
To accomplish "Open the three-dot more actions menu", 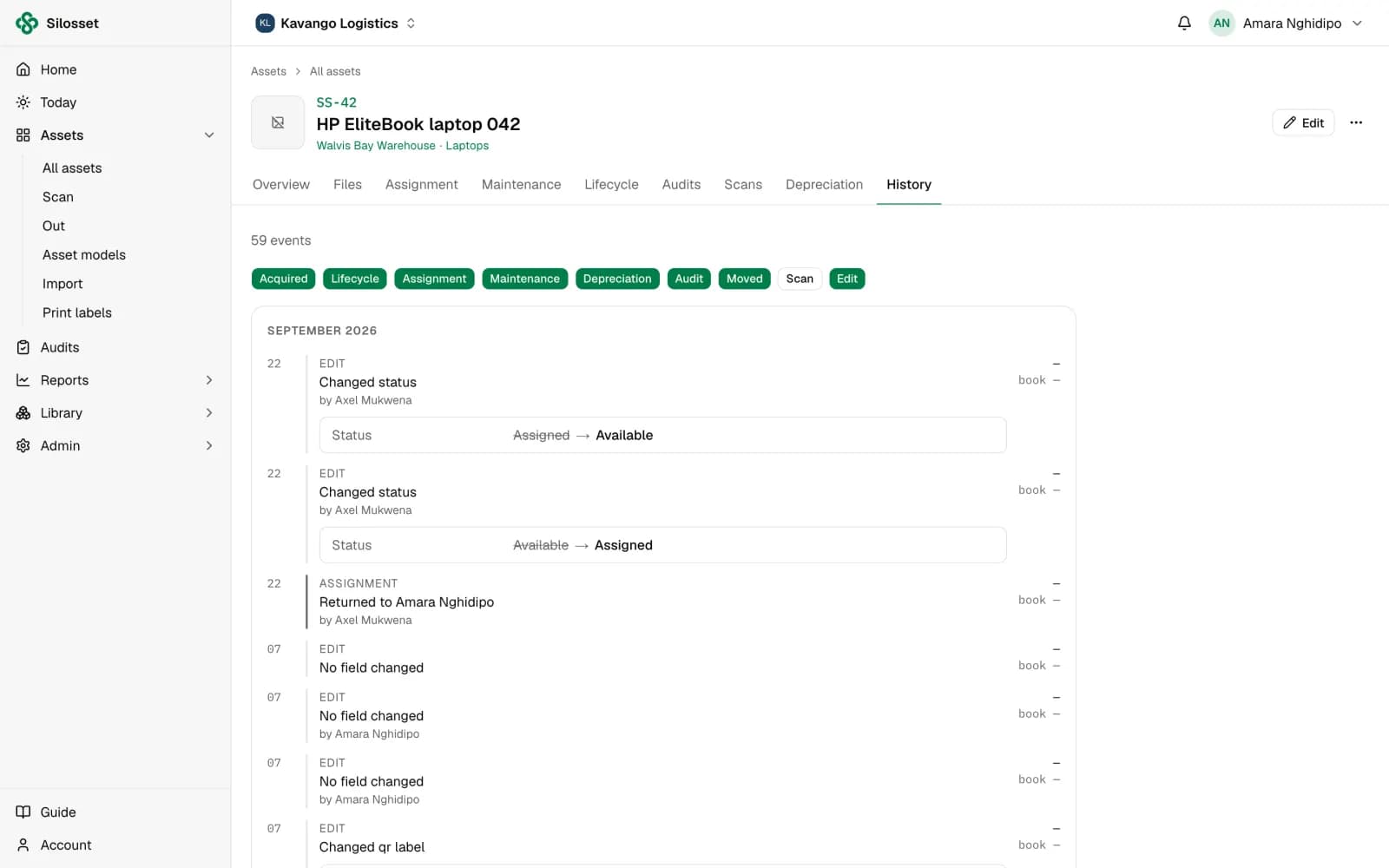I will click(1356, 122).
